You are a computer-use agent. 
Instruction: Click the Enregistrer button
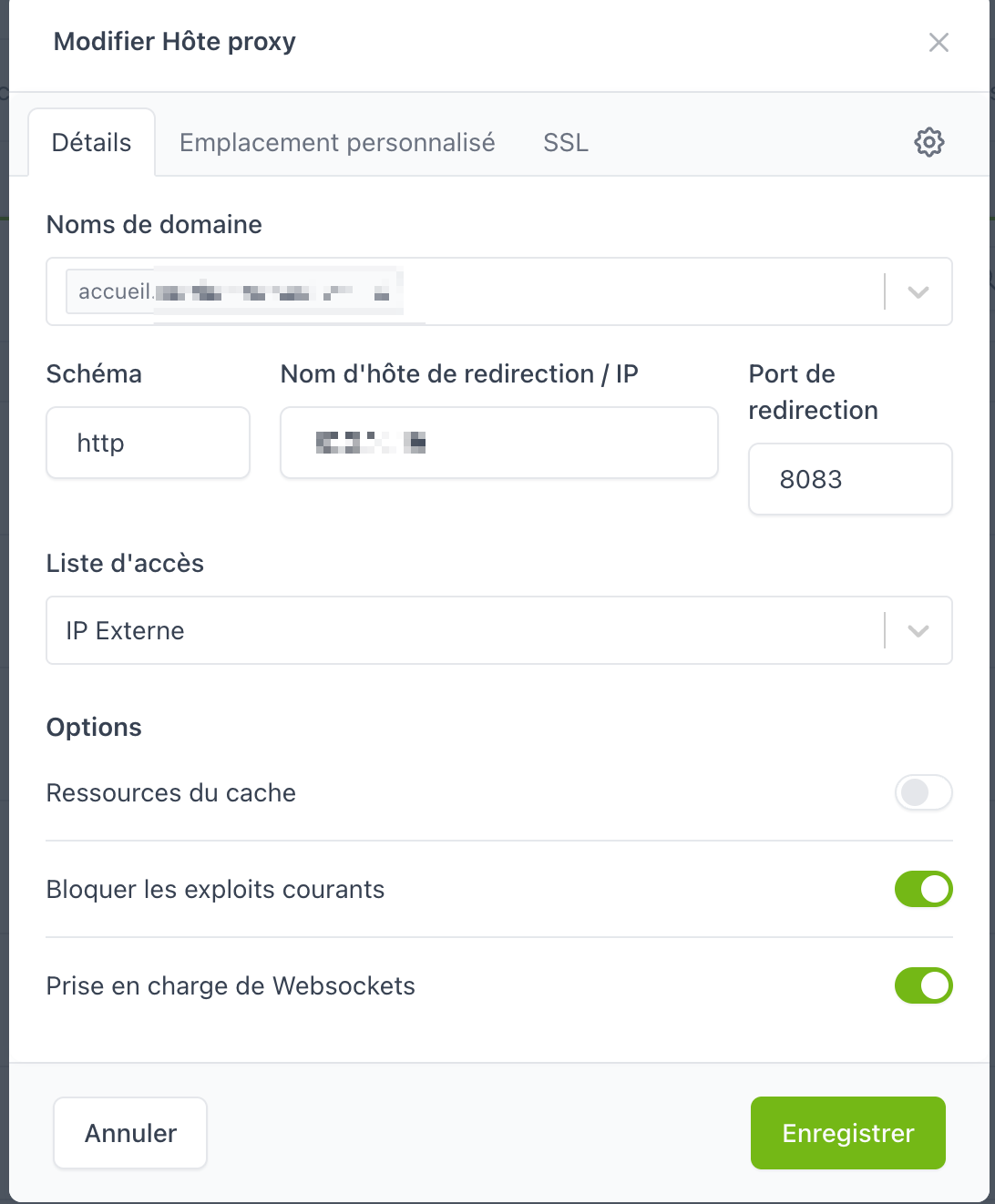[x=847, y=1133]
